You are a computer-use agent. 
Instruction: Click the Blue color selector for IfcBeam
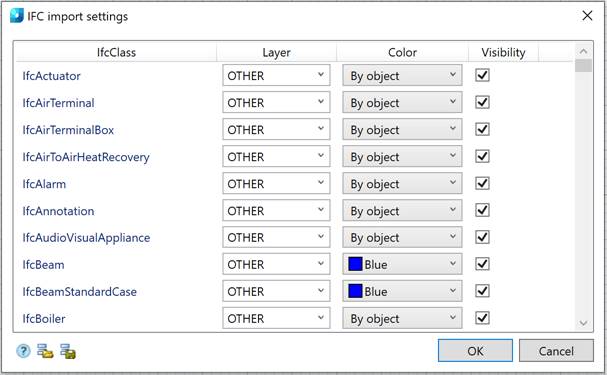[402, 264]
